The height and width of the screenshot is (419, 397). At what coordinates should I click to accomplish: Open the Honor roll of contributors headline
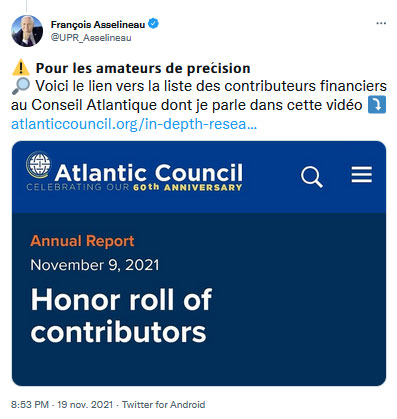coord(121,315)
